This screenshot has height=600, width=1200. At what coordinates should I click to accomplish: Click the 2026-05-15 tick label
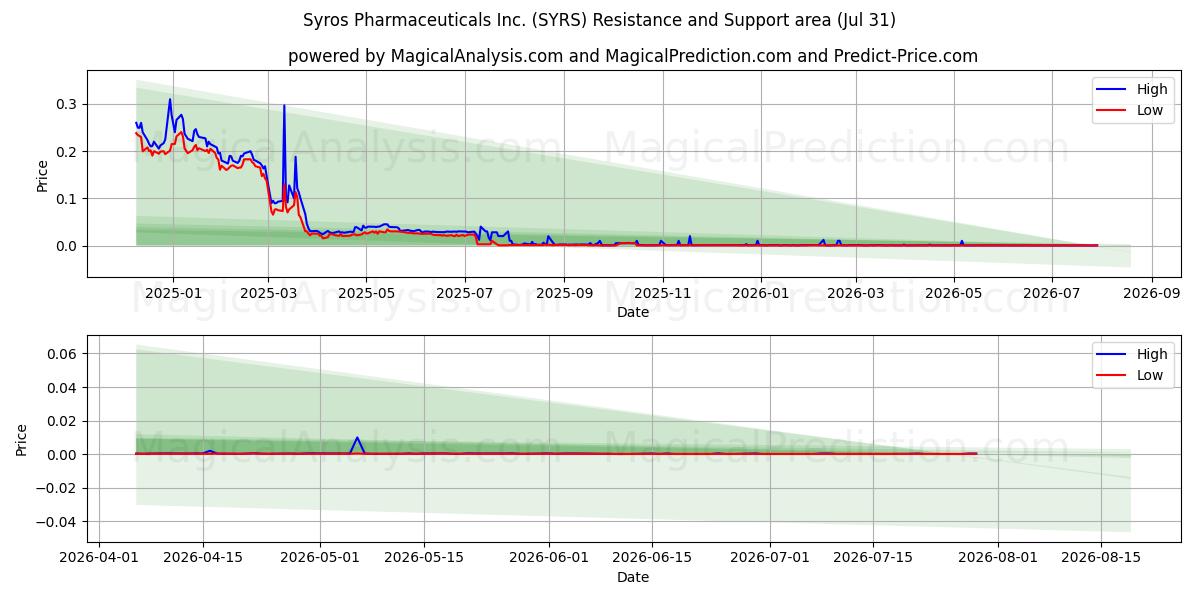[x=424, y=558]
